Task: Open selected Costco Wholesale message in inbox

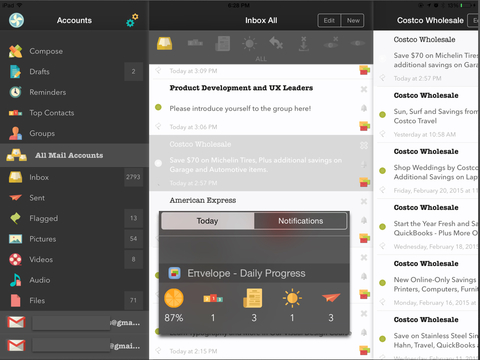Action: [261, 163]
